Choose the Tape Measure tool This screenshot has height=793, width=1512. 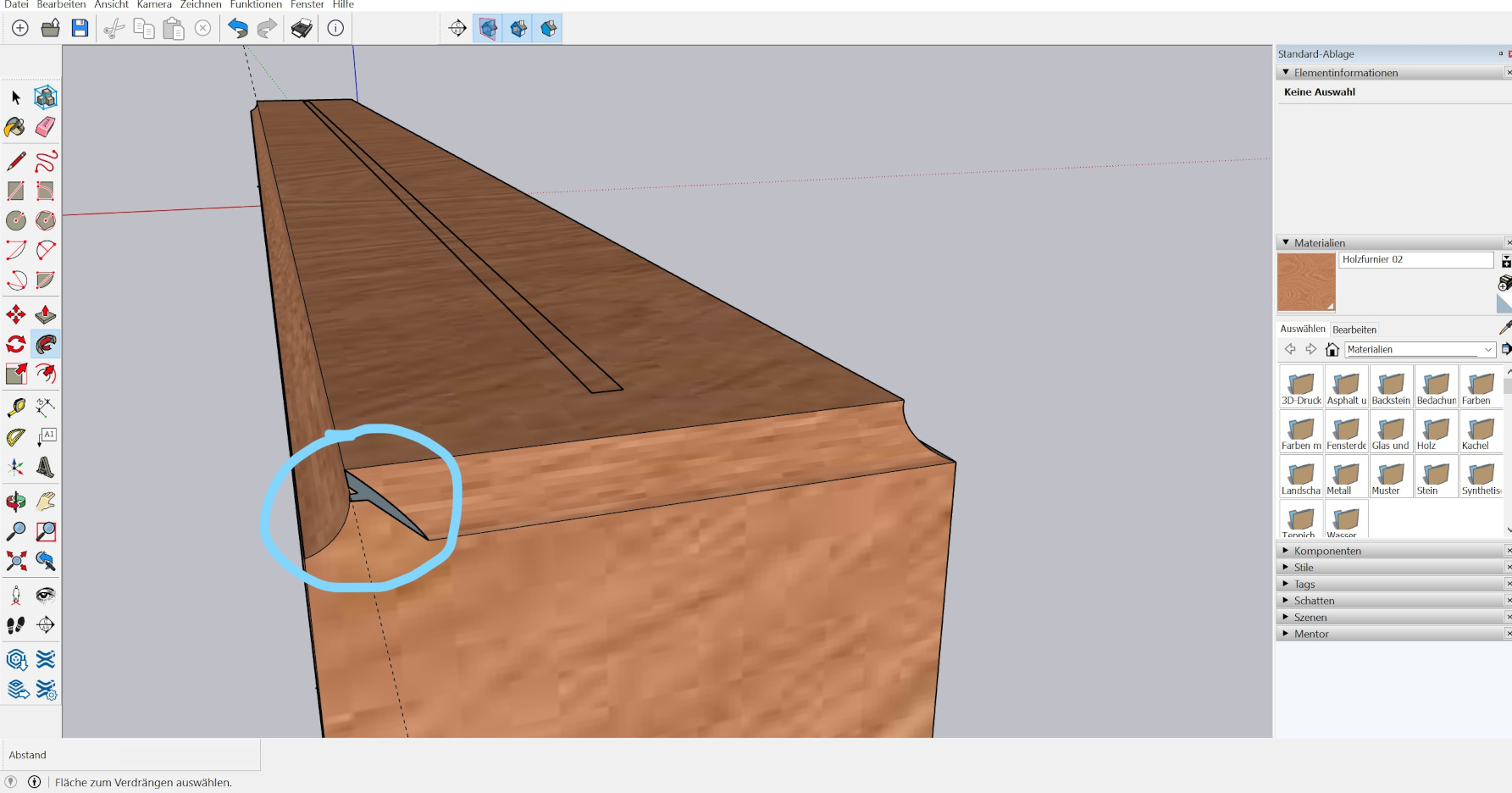click(15, 408)
